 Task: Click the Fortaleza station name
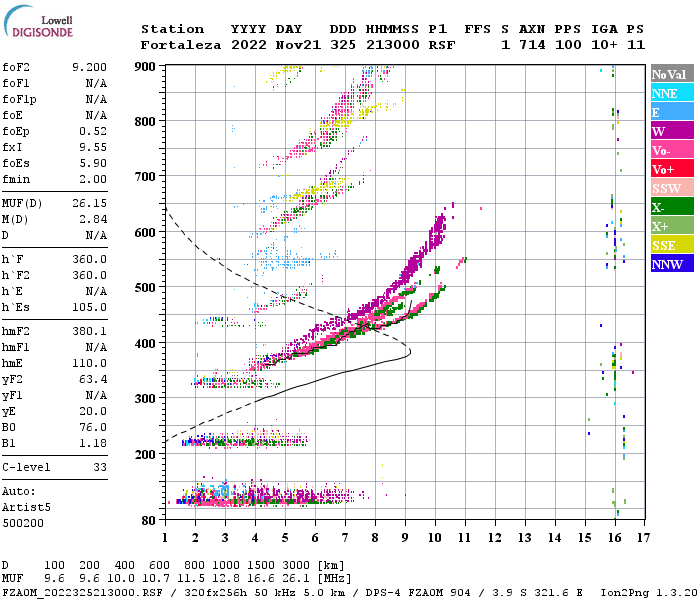click(181, 45)
